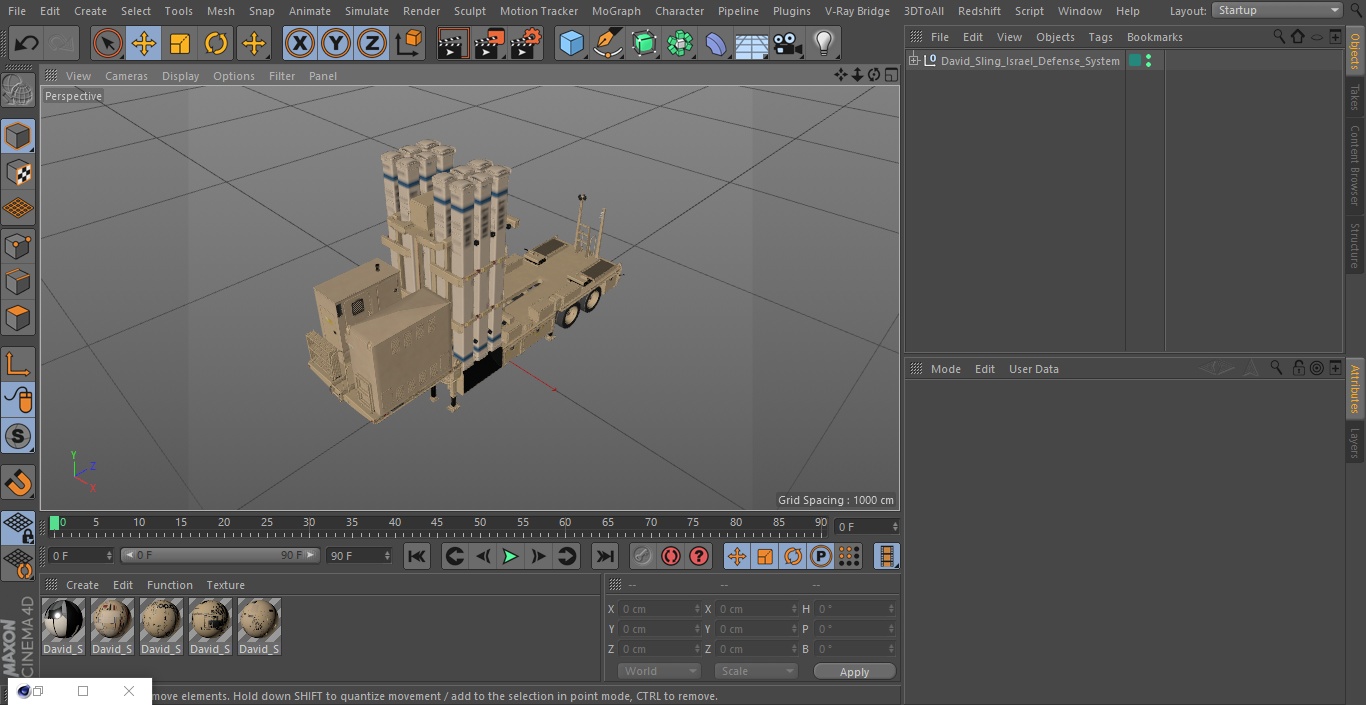
Task: Toggle X axis lock
Action: pos(300,43)
